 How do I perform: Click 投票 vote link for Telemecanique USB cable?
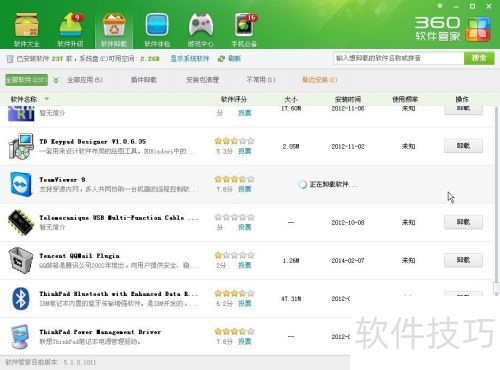pyautogui.click(x=244, y=227)
